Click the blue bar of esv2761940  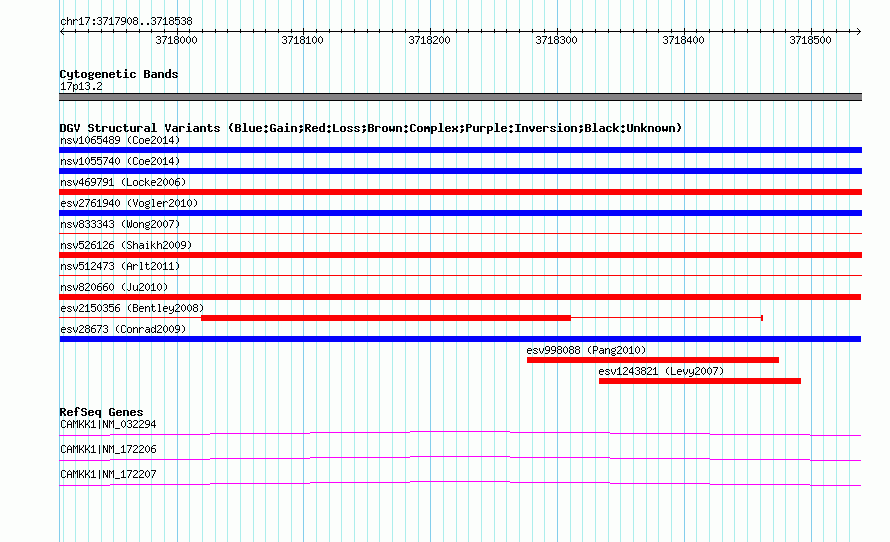click(x=460, y=213)
